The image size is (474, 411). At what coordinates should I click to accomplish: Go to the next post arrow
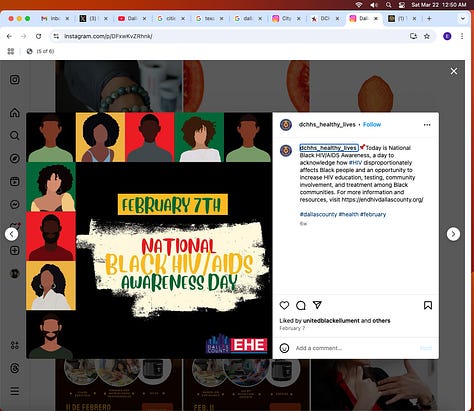[453, 234]
